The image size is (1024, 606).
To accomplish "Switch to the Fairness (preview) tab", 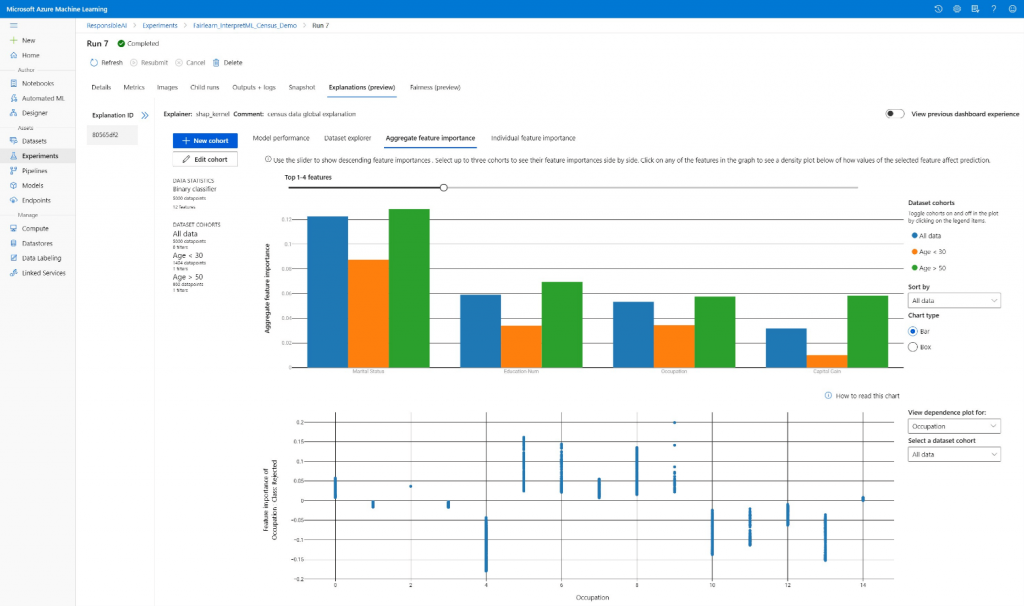I will pyautogui.click(x=432, y=87).
